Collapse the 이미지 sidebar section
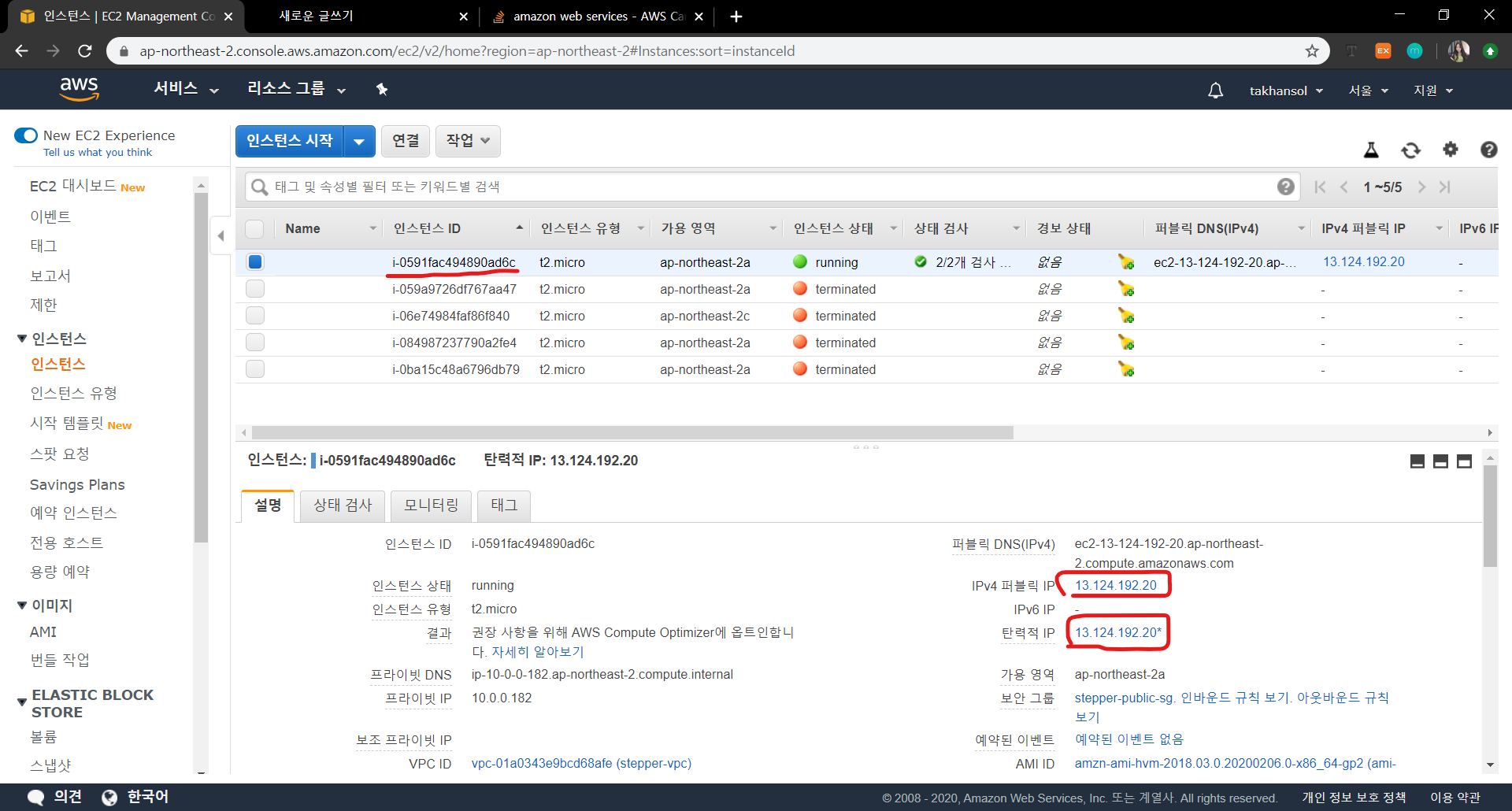The width and height of the screenshot is (1512, 811). point(22,605)
